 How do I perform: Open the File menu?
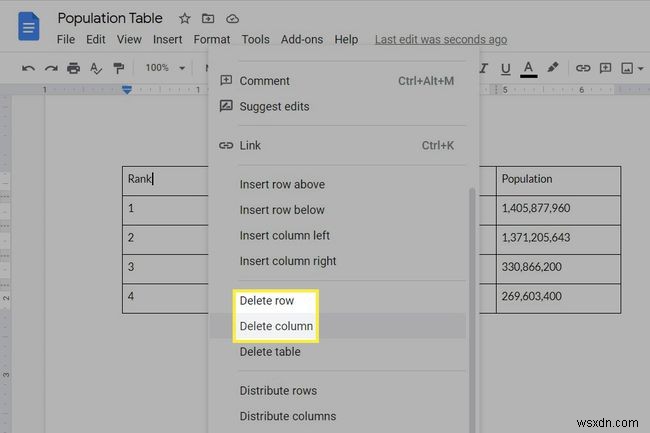(x=66, y=39)
